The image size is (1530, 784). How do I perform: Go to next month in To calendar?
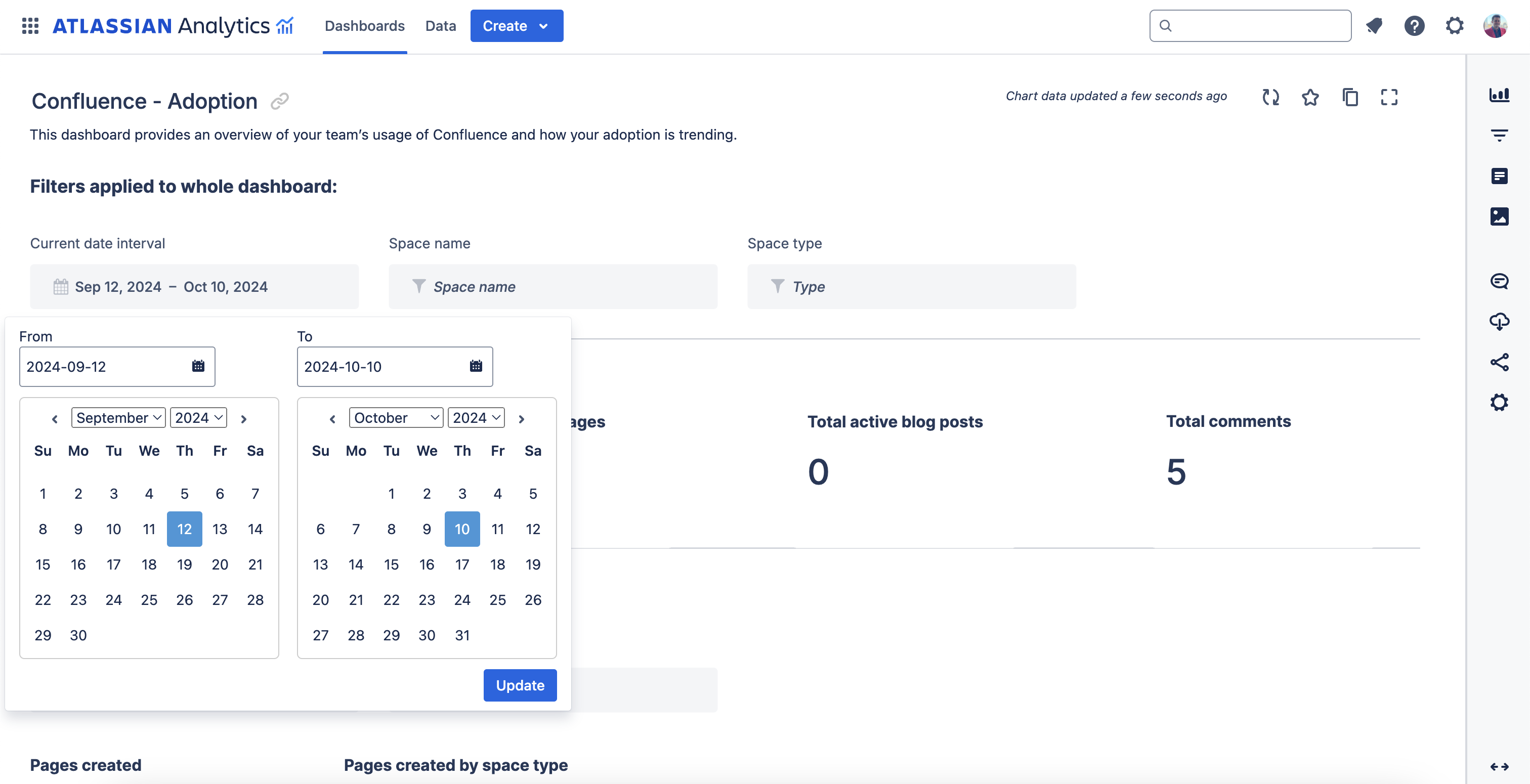522,419
